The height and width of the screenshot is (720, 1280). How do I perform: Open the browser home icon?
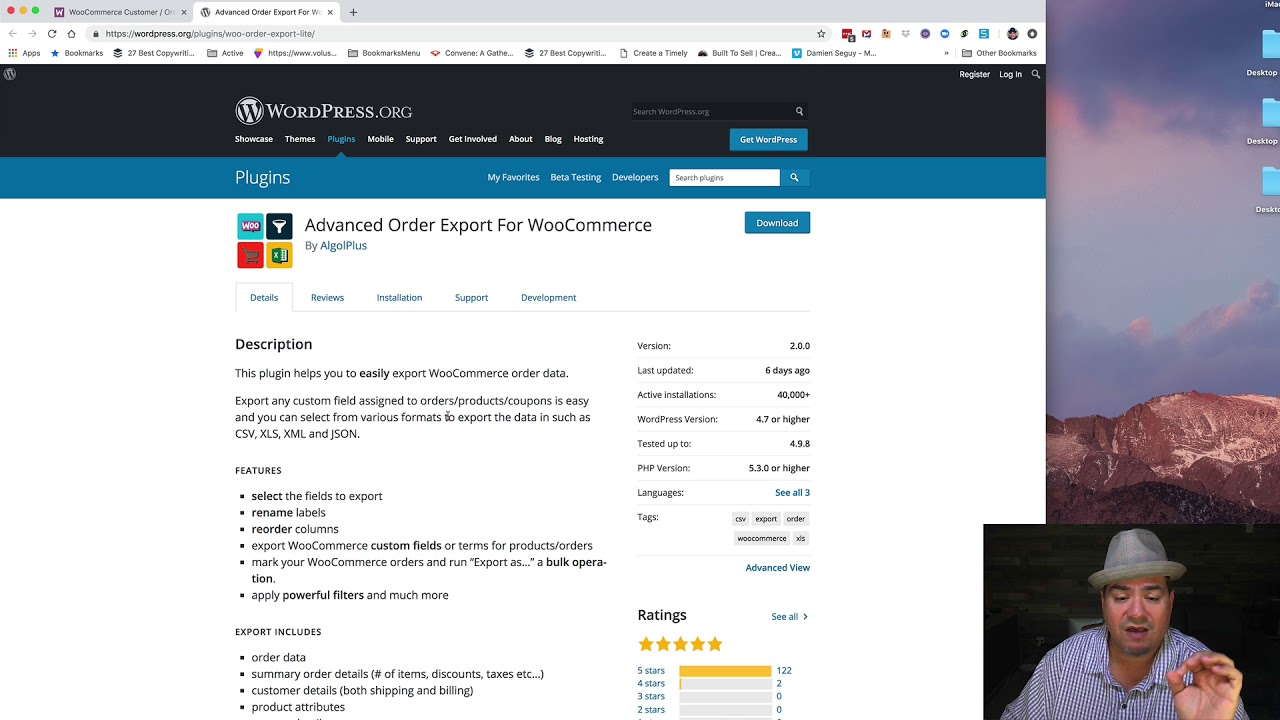click(71, 33)
